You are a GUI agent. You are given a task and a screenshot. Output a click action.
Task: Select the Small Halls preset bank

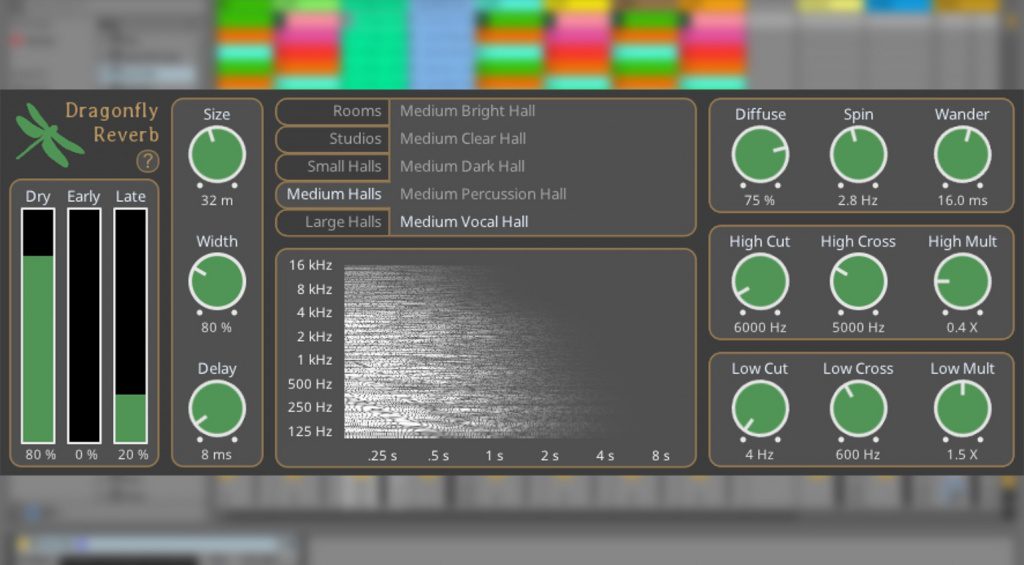333,167
